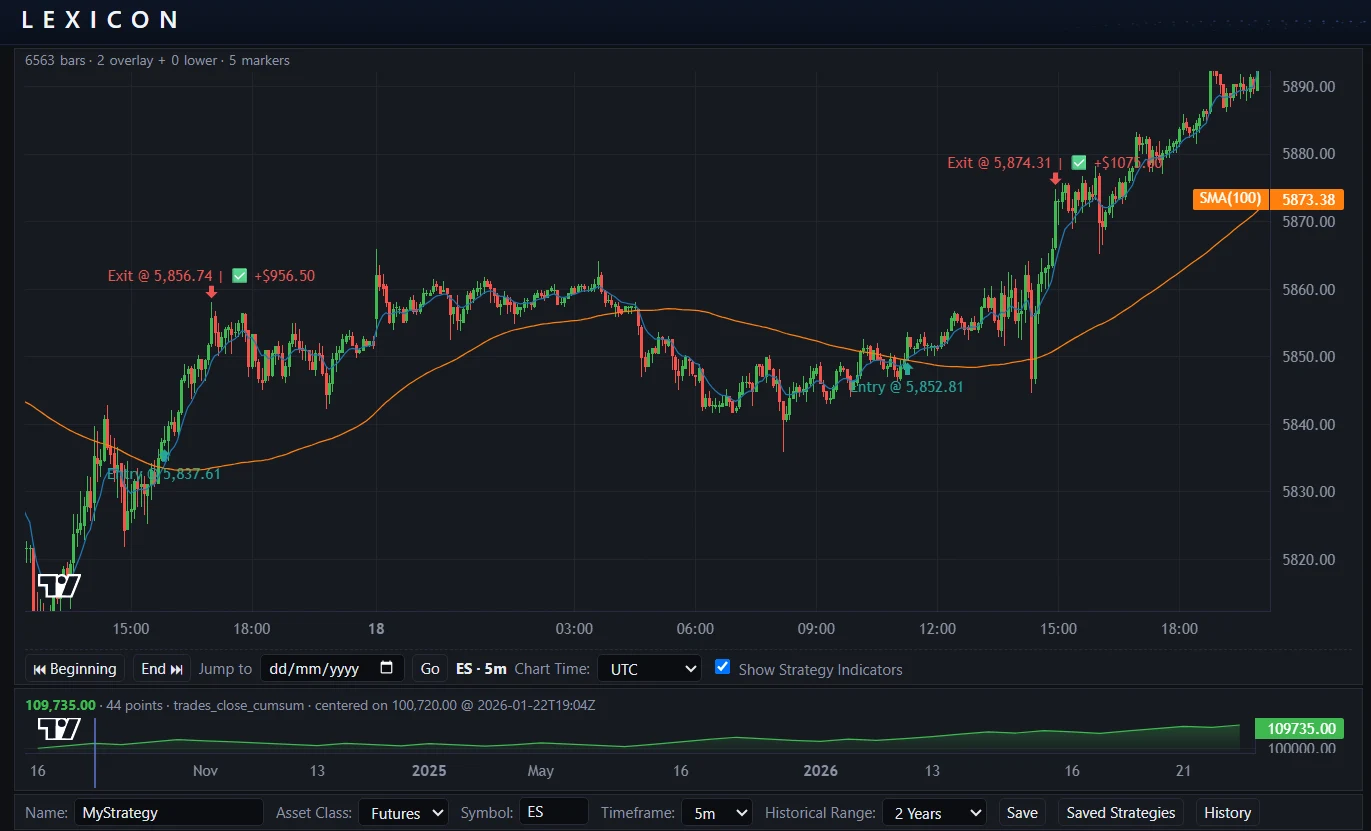Click the Go button
This screenshot has height=831, width=1371.
429,668
